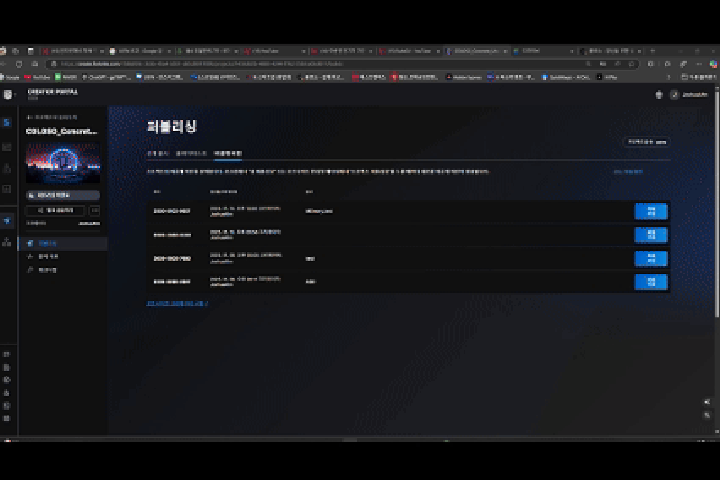Screen dimensions: 720x480
Task: Click the lower floating icon at bottom right
Action: 707,415
